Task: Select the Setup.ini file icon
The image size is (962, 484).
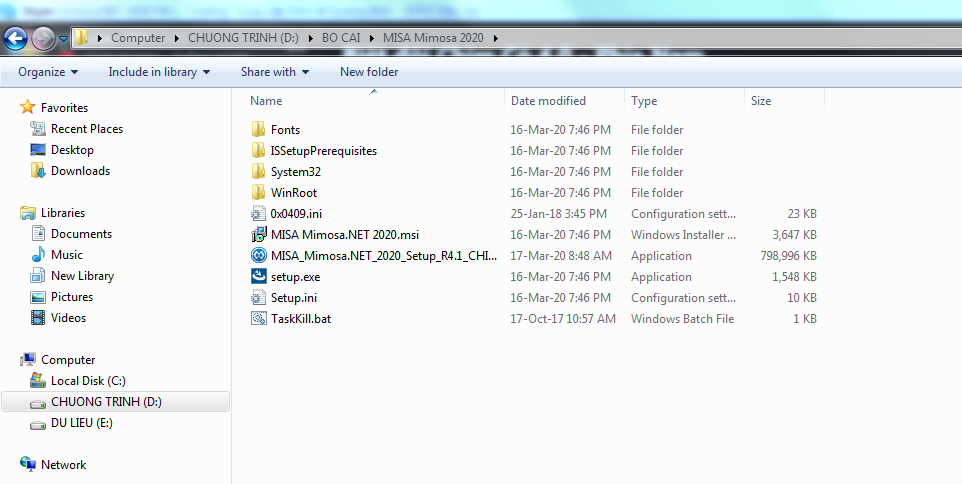Action: (x=258, y=298)
